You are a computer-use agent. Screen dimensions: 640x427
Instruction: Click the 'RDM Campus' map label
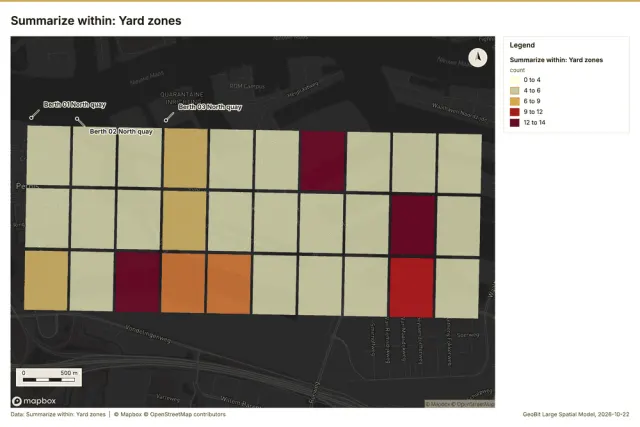pyautogui.click(x=247, y=86)
